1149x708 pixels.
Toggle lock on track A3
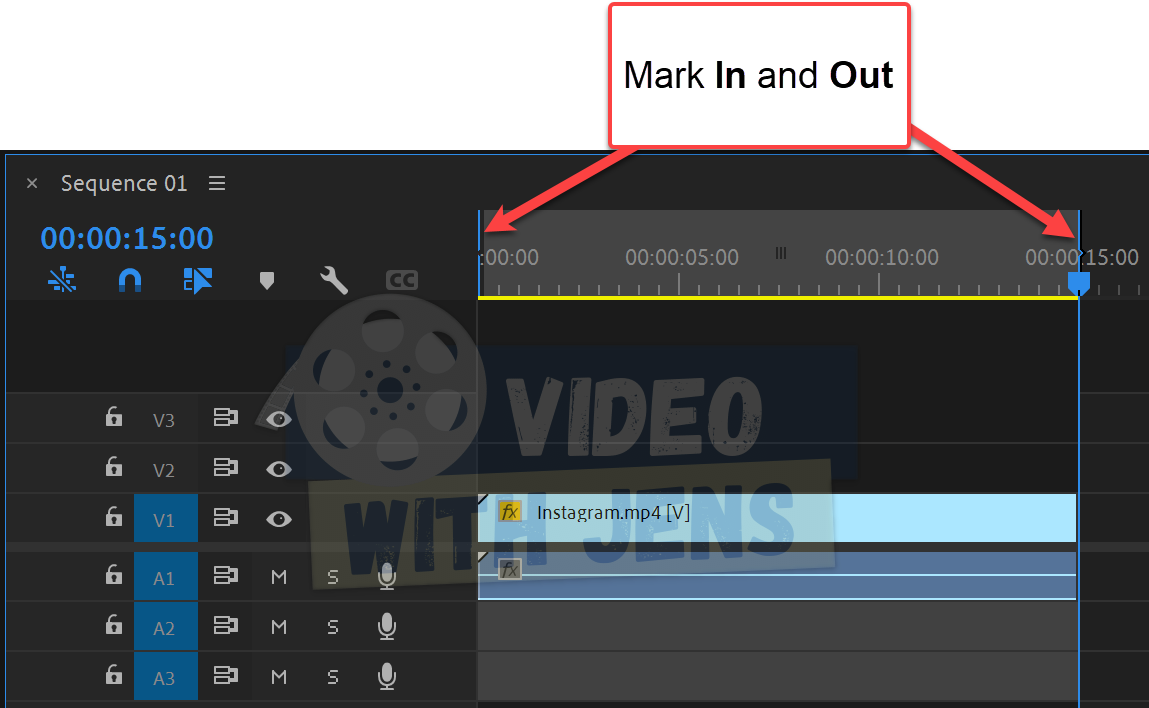click(x=113, y=674)
